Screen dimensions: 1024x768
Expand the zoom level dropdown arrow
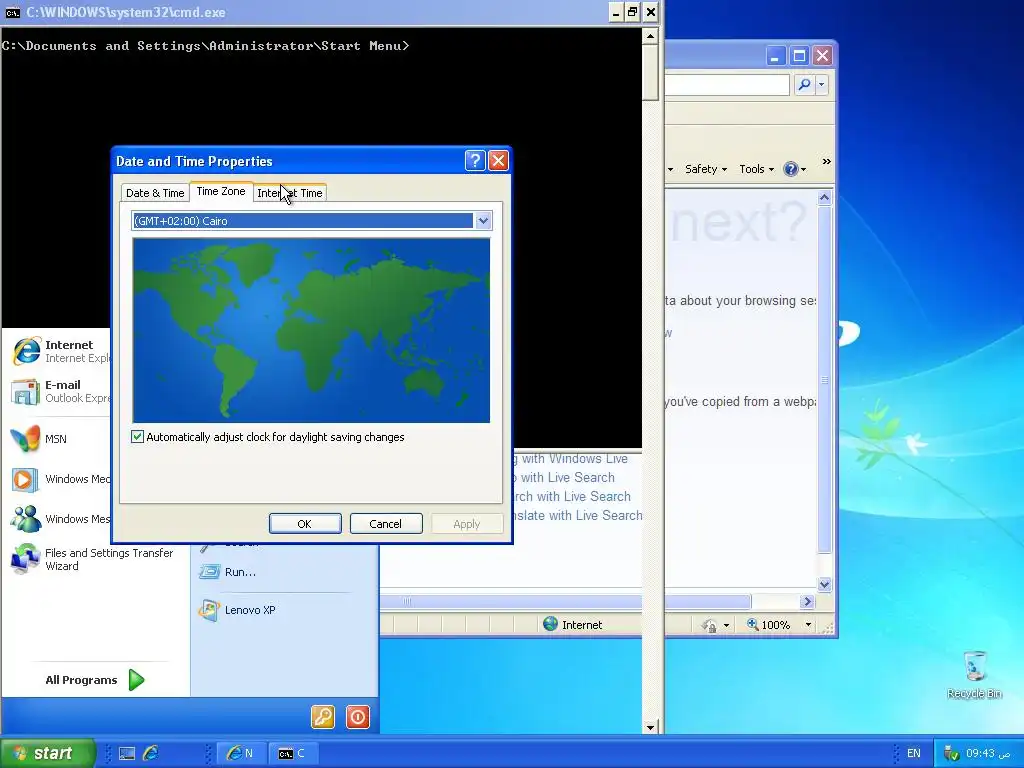click(808, 625)
